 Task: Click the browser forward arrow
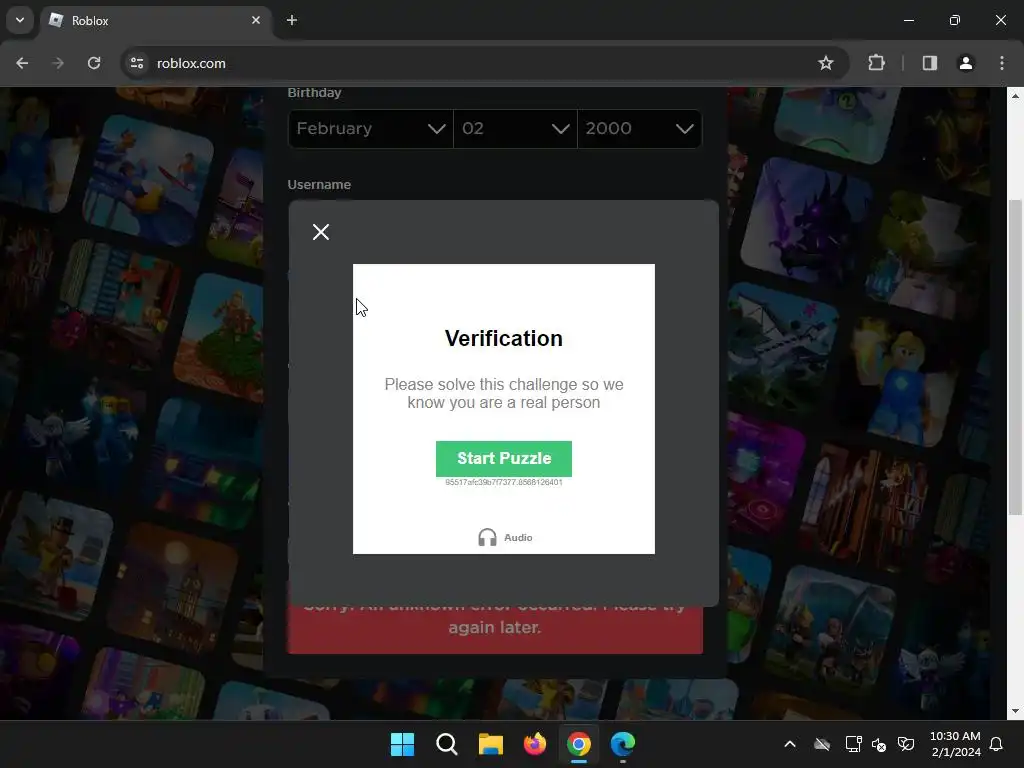[58, 63]
